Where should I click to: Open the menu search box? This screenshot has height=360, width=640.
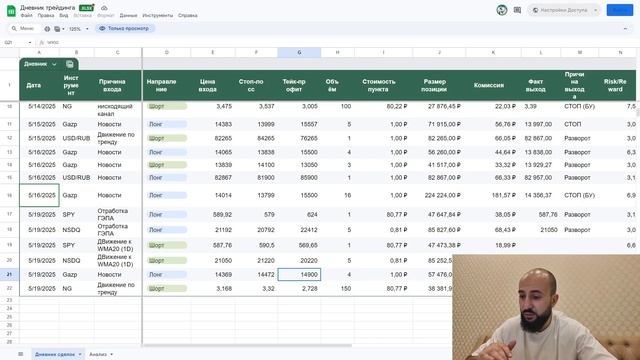23,29
